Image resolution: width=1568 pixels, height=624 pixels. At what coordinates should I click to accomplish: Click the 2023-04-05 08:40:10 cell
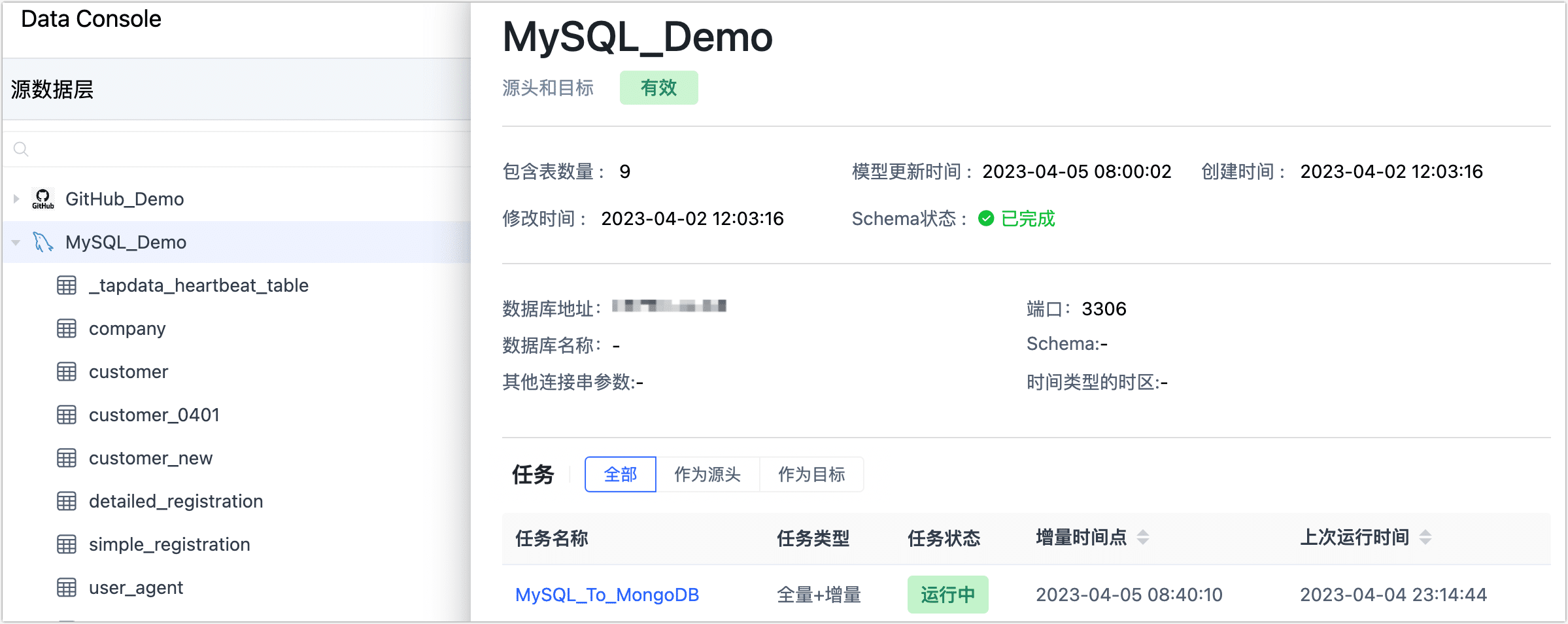point(1129,595)
